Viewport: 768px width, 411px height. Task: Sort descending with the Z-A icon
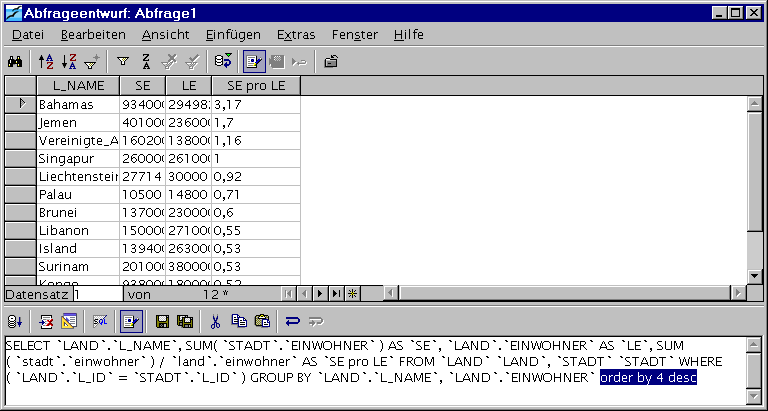pyautogui.click(x=68, y=61)
